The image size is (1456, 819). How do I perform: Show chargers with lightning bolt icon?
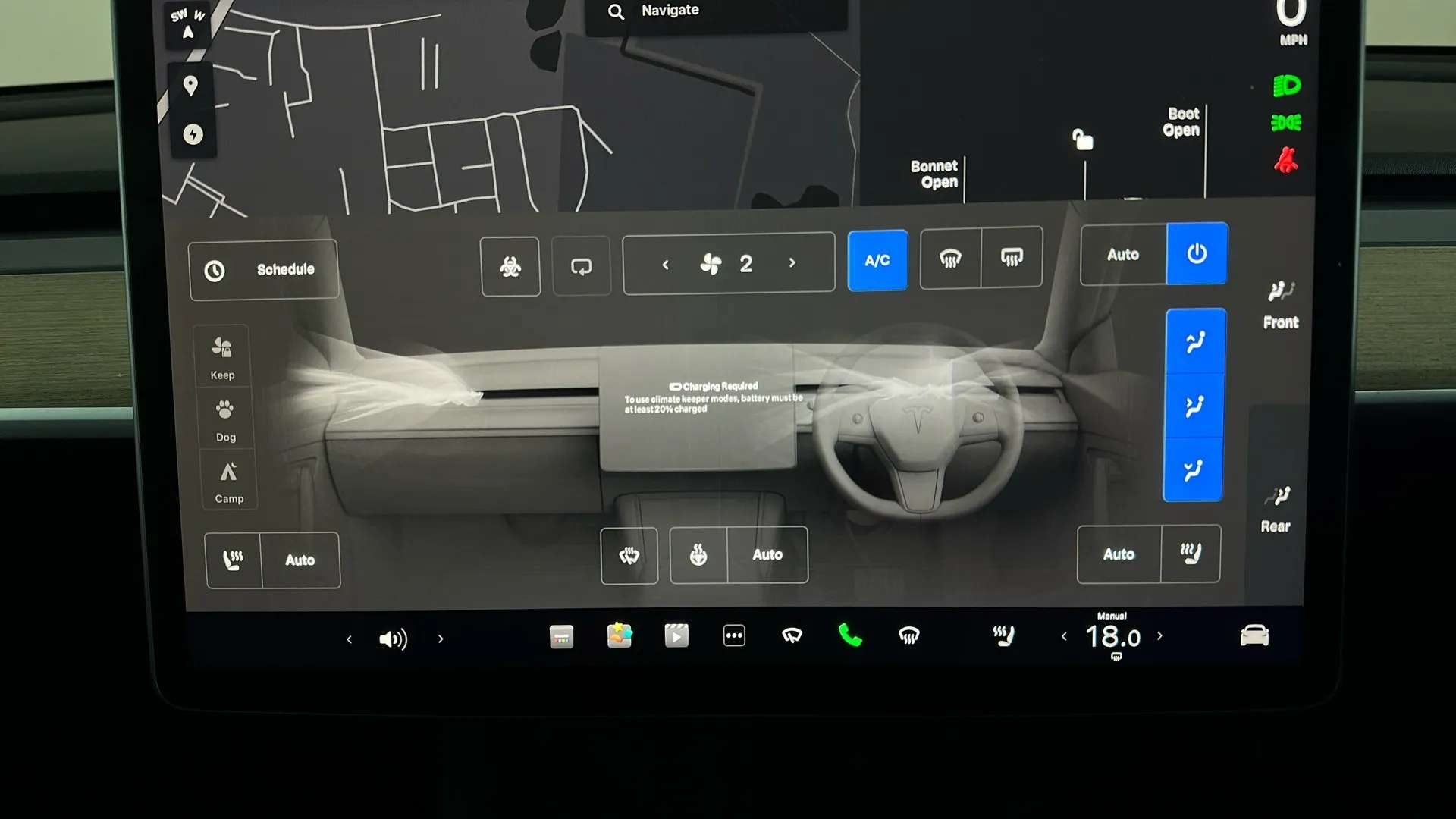[193, 134]
